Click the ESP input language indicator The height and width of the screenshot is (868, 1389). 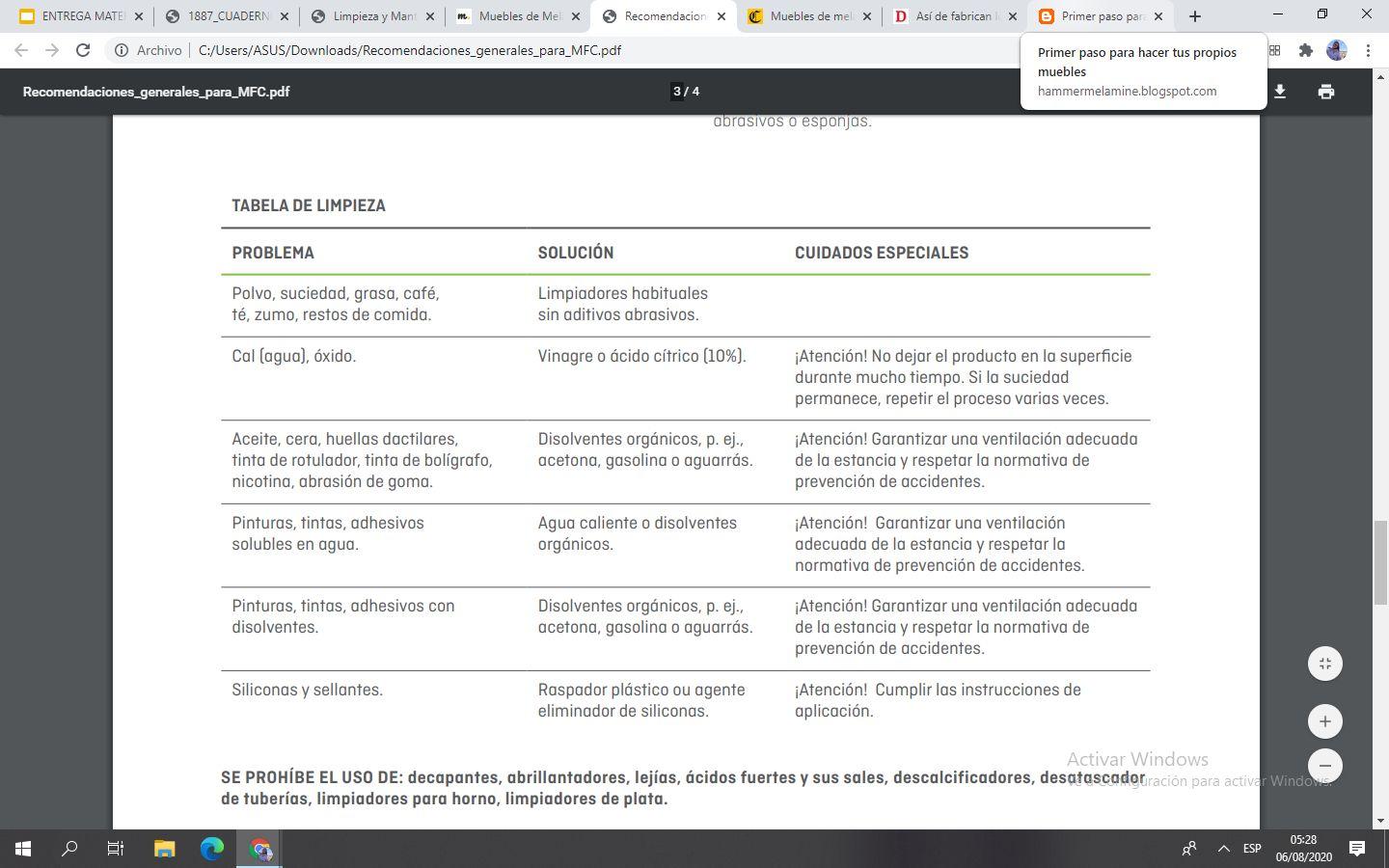[1252, 849]
